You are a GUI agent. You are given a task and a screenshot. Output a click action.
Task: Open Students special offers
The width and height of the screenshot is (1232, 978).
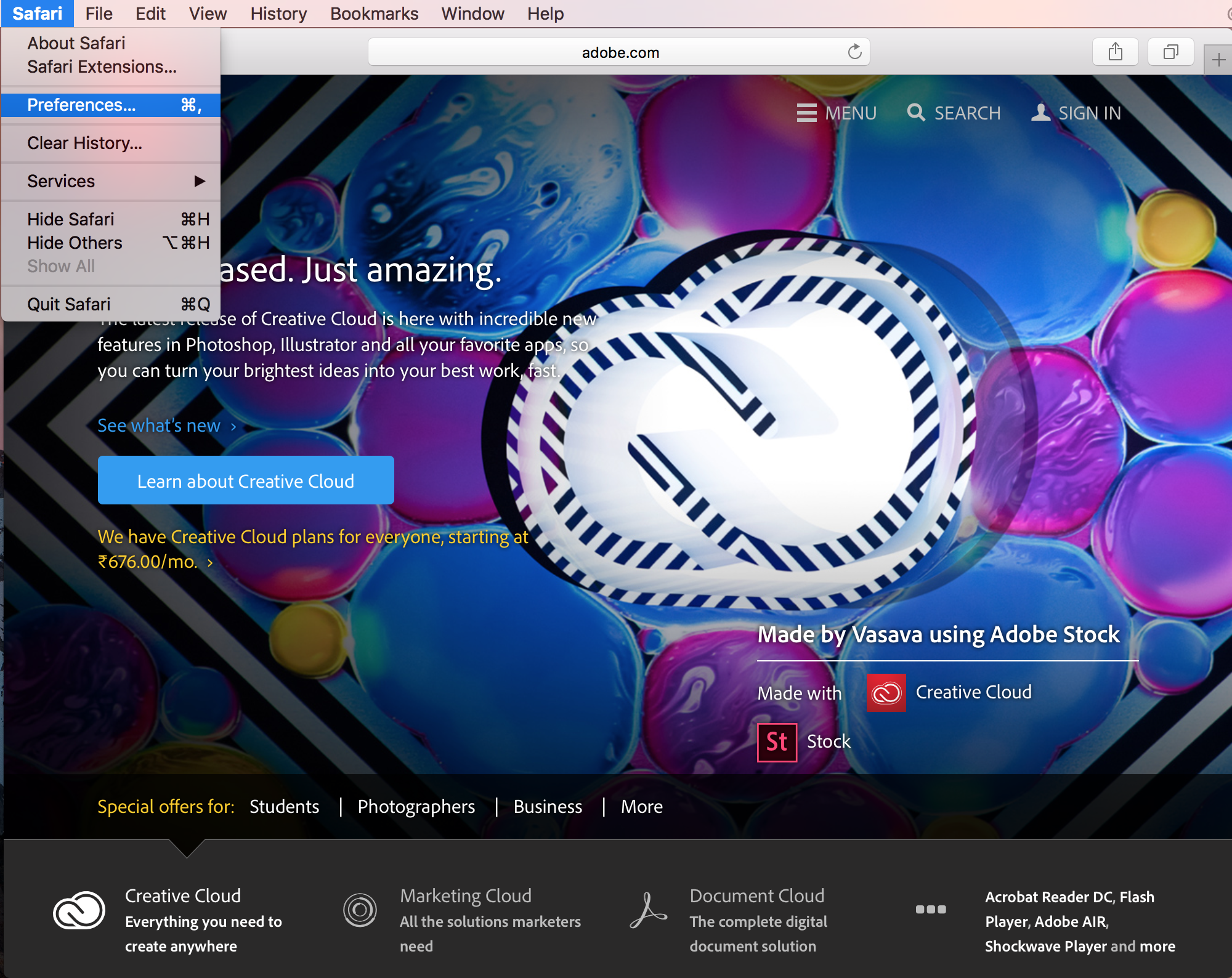pos(284,806)
